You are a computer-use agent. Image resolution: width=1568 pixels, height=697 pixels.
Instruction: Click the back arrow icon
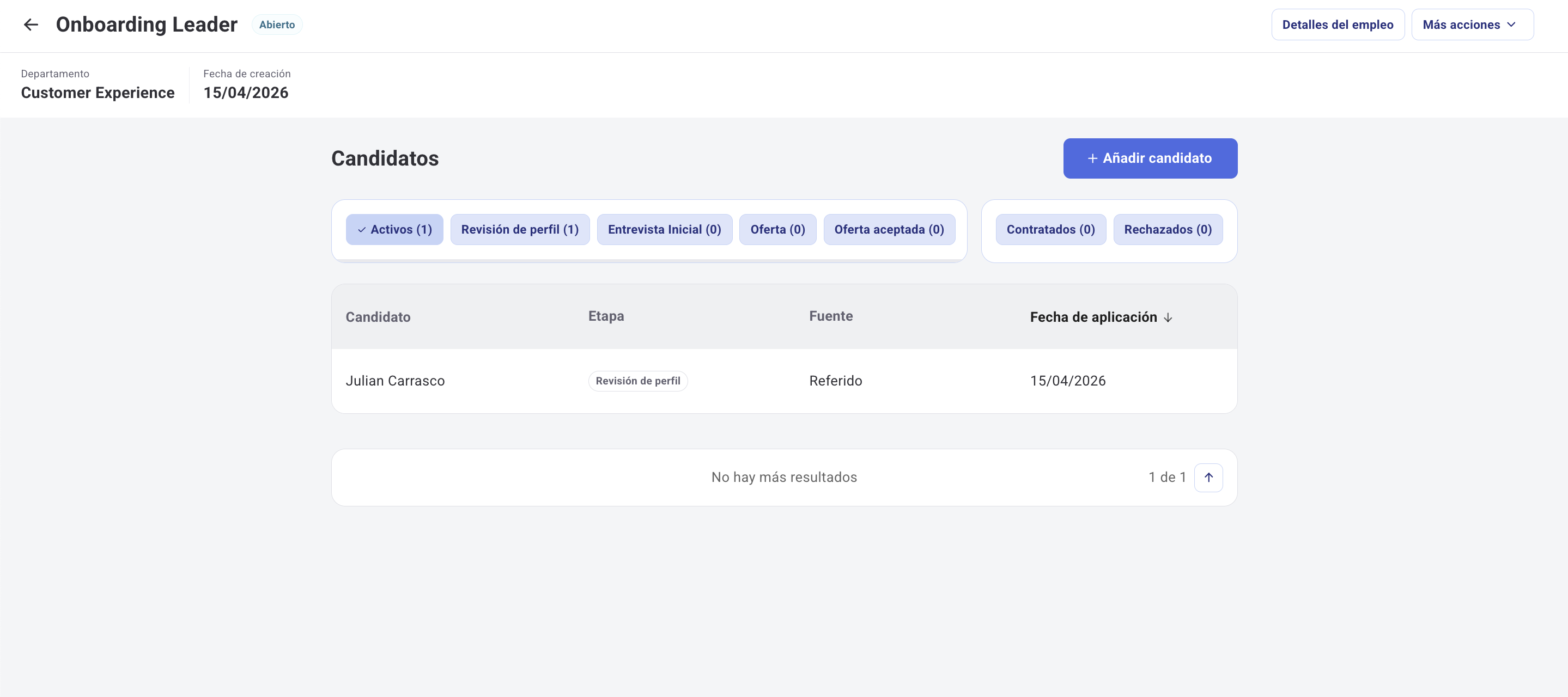tap(31, 25)
